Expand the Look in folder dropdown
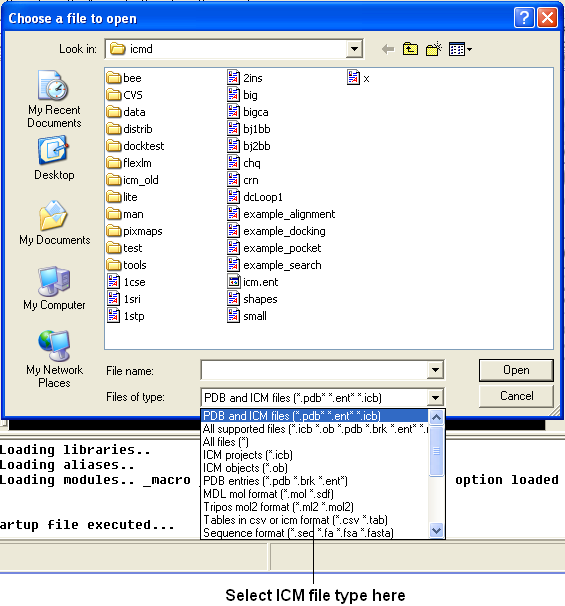 354,49
